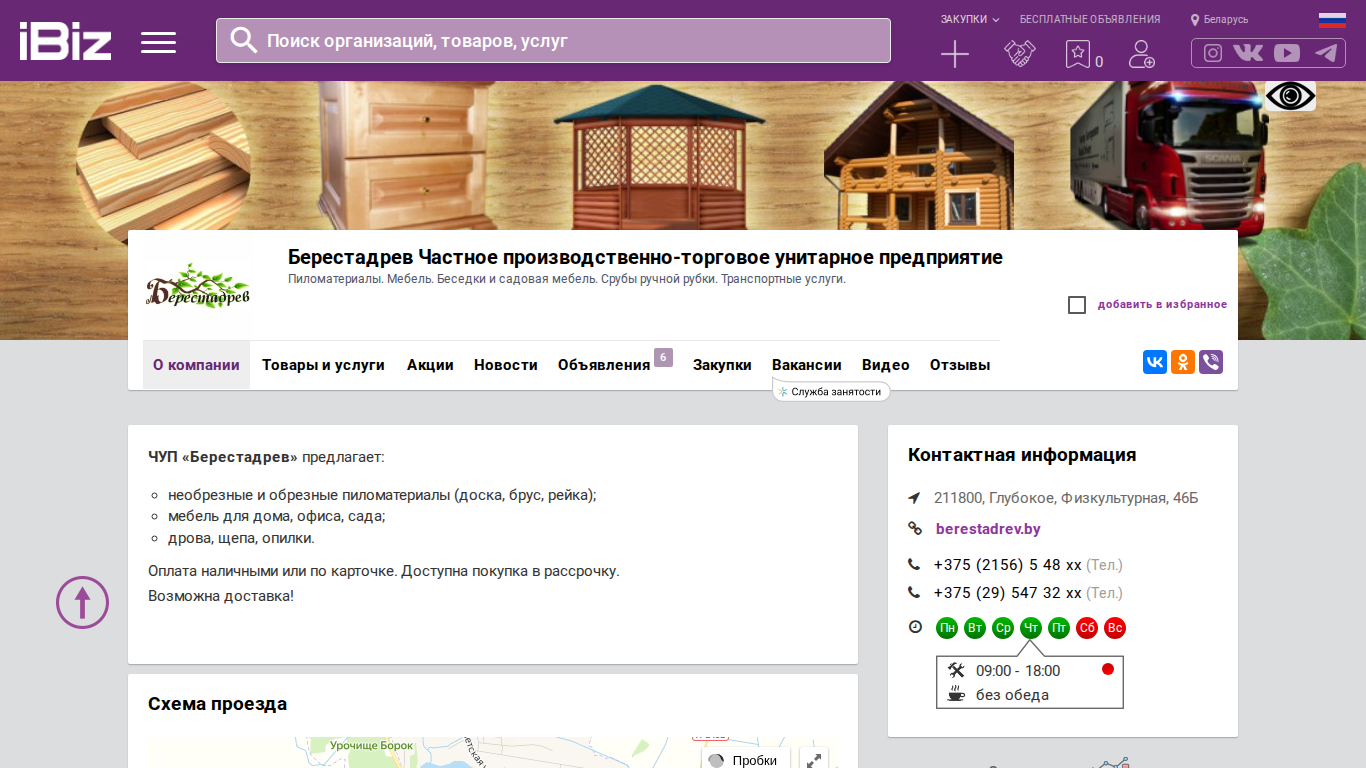Select the Ср weekday circle
This screenshot has height=768, width=1366.
[1003, 628]
